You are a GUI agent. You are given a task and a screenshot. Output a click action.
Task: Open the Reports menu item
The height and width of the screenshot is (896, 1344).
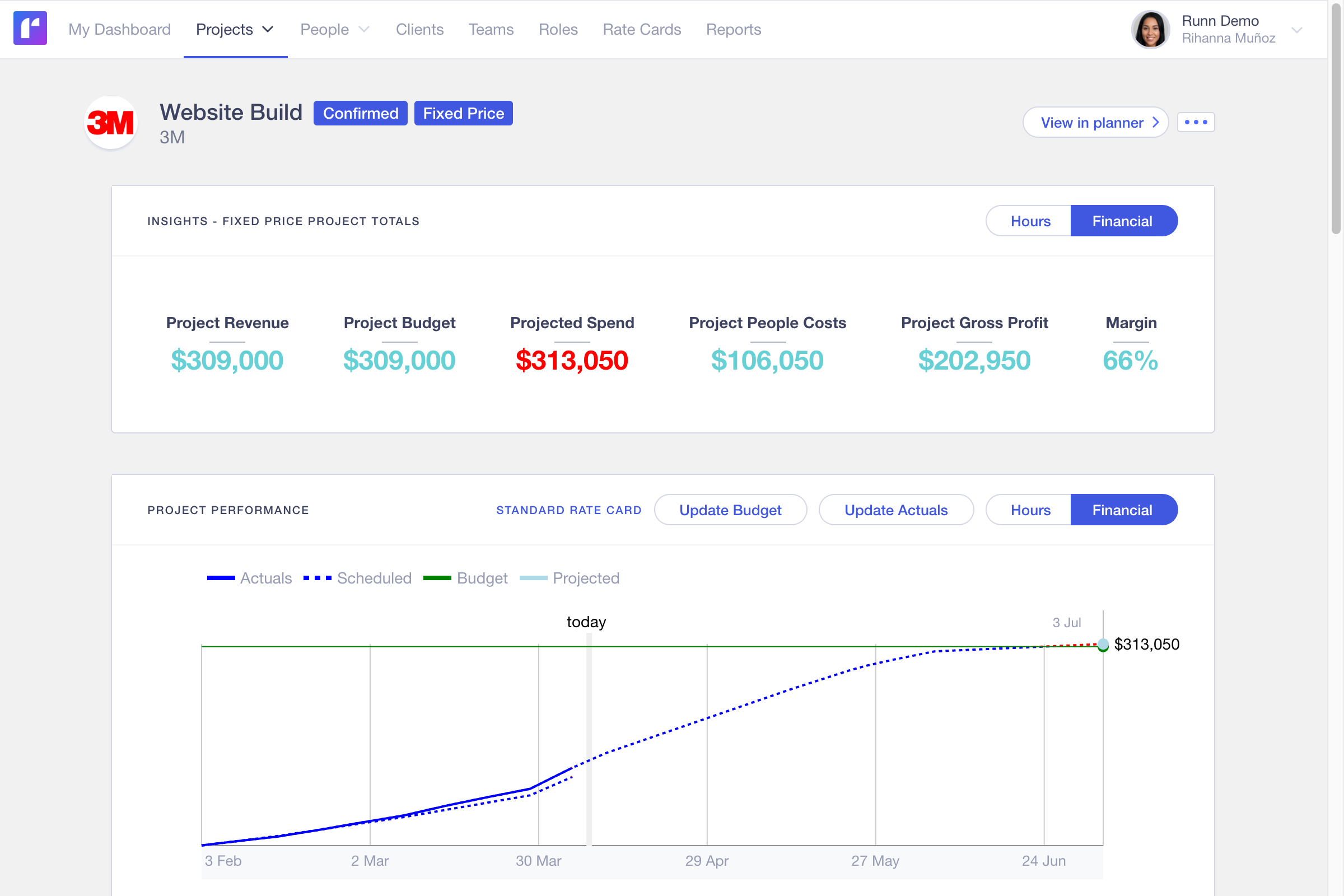pos(733,29)
